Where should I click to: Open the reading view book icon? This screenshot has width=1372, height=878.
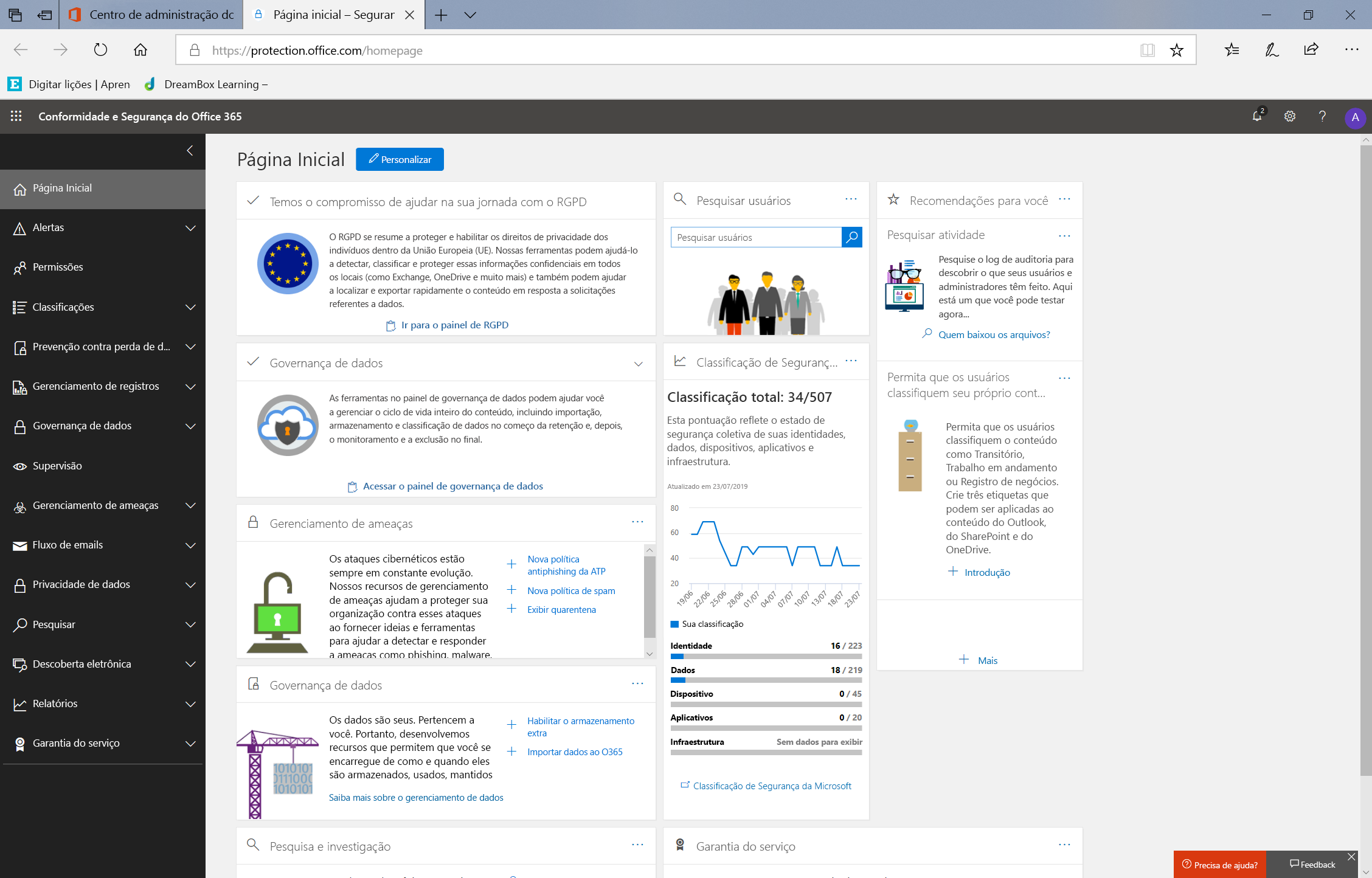pyautogui.click(x=1148, y=50)
